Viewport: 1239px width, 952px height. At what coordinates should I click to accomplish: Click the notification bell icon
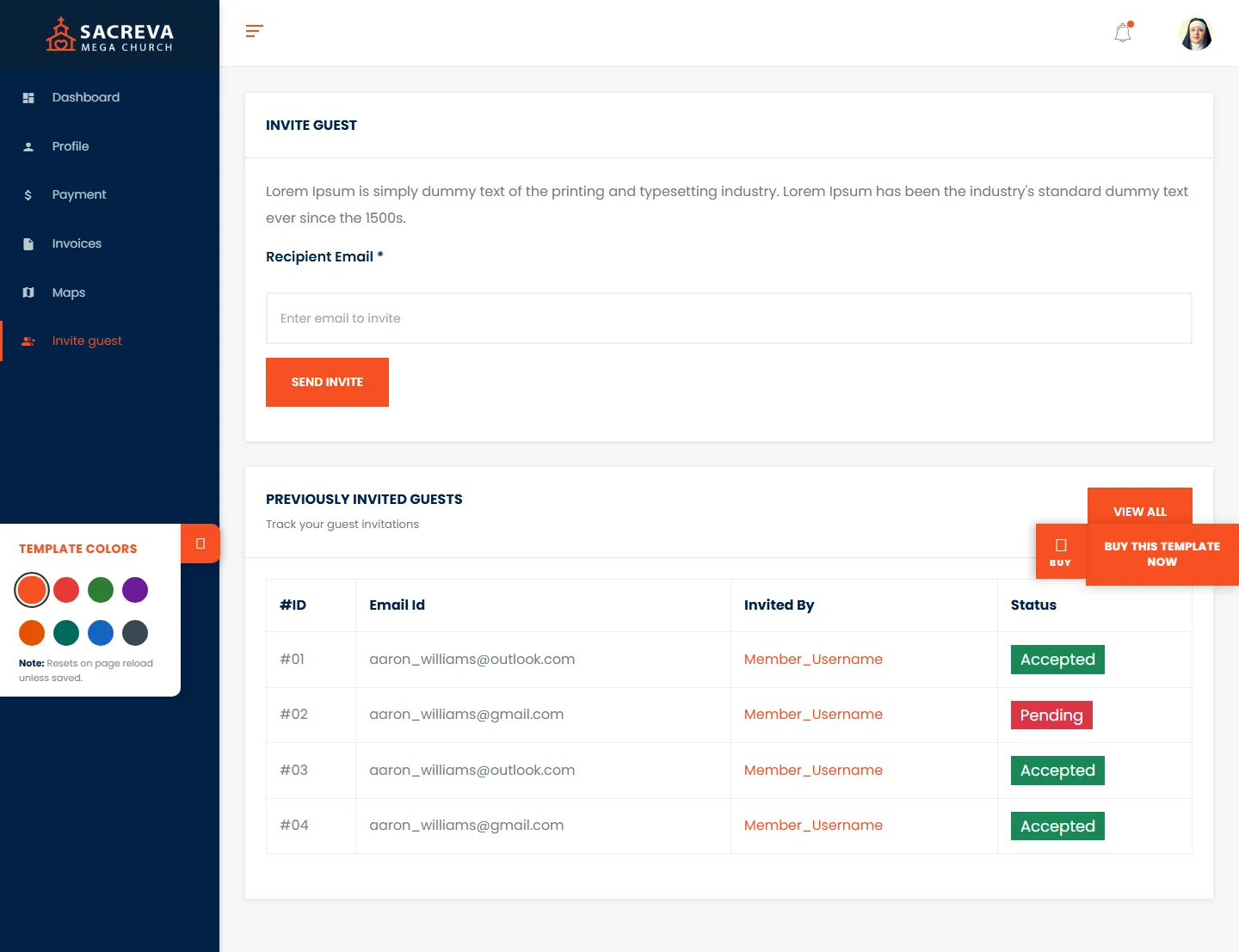point(1123,34)
